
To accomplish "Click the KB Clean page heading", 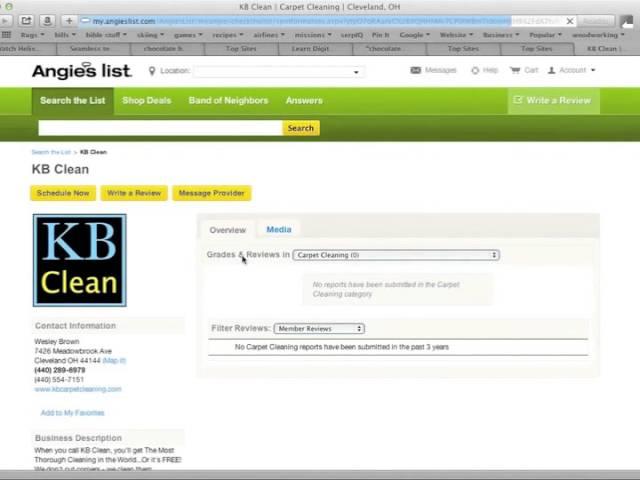I will pyautogui.click(x=60, y=169).
